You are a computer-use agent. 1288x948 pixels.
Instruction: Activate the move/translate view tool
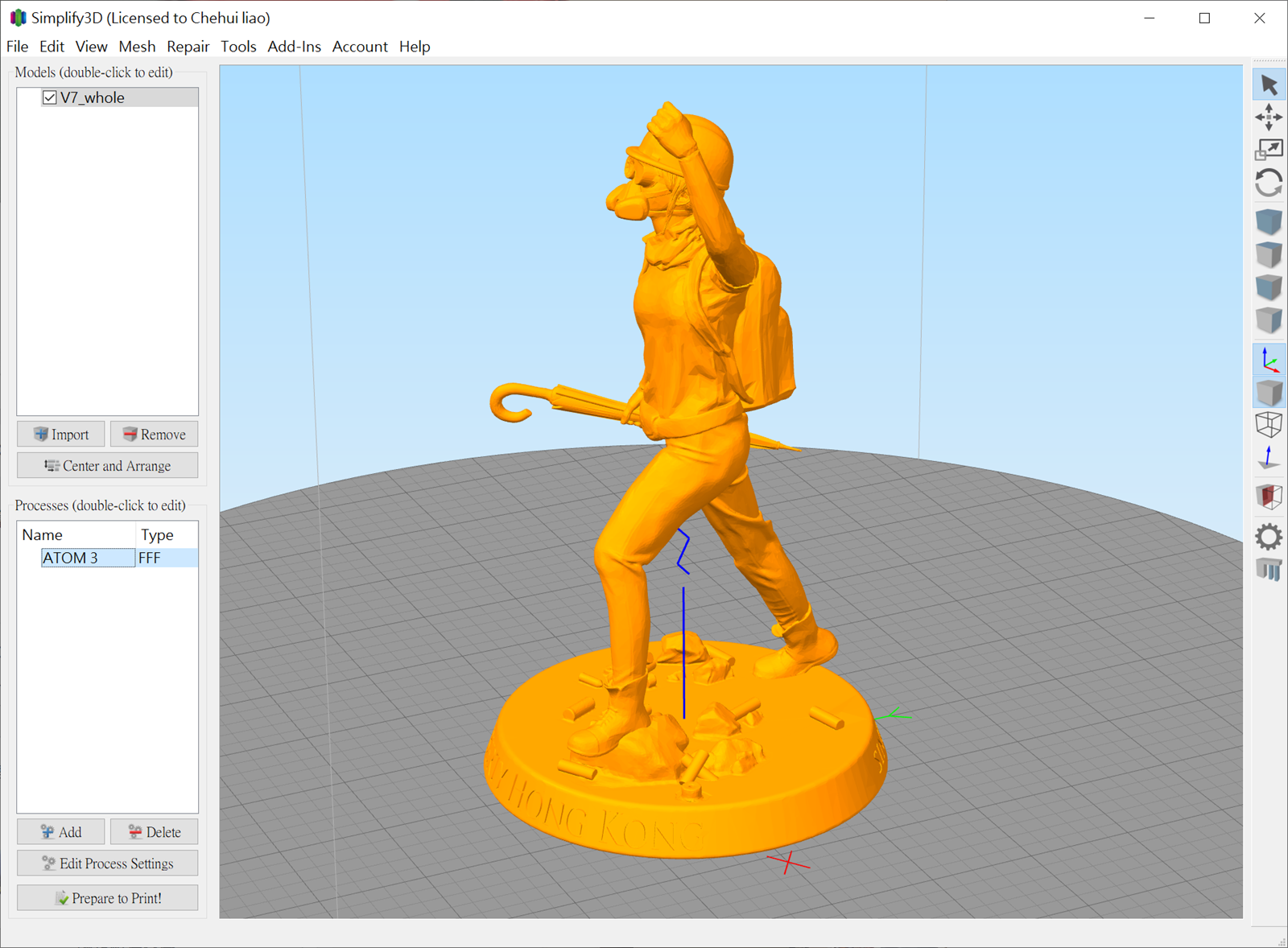(x=1269, y=117)
